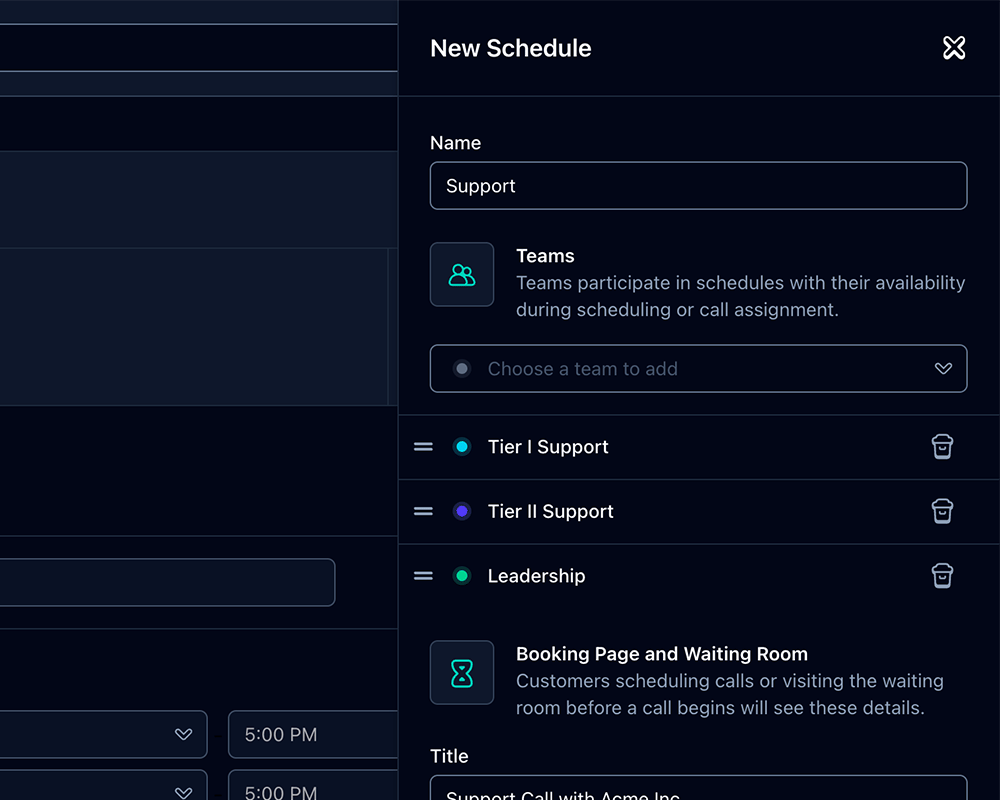The height and width of the screenshot is (800, 1000).
Task: Click the New Schedule heading
Action: (510, 48)
